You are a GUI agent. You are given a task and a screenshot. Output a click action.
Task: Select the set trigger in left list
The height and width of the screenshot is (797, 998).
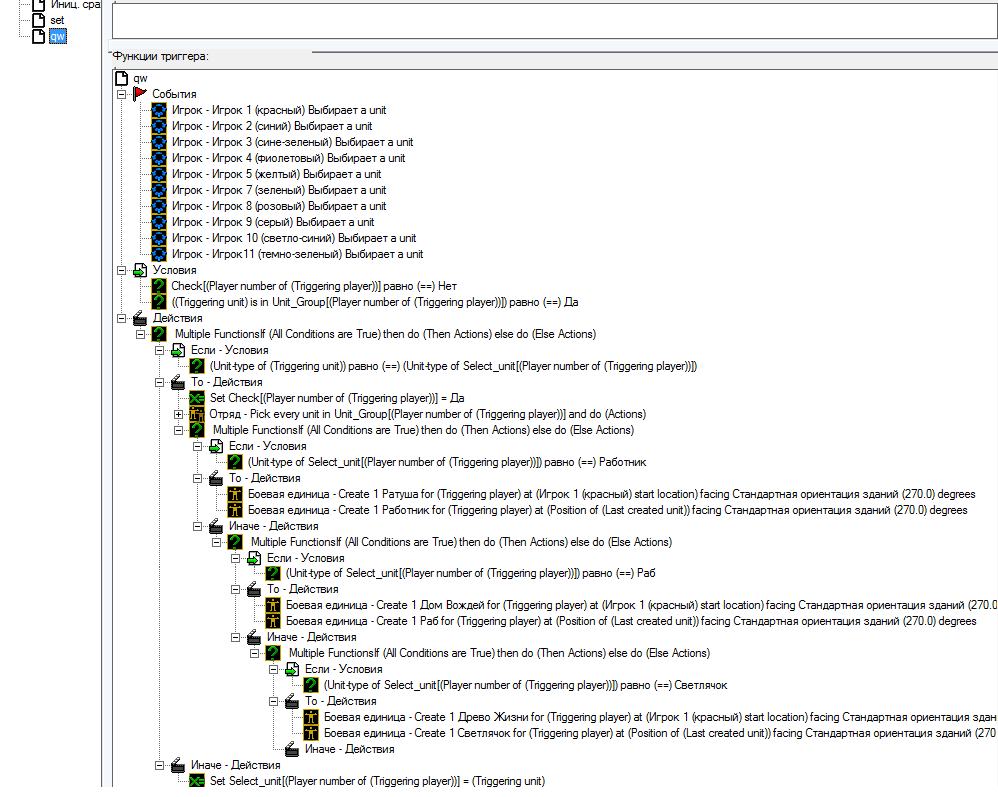(57, 20)
